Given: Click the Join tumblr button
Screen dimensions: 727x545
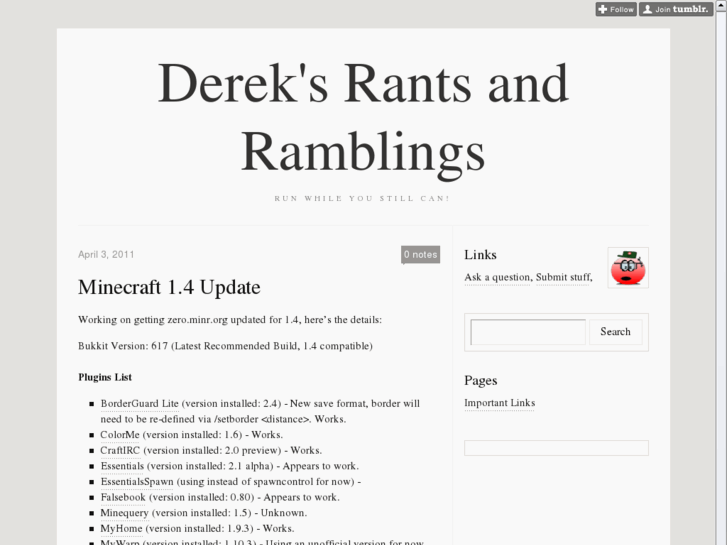Looking at the screenshot, I should pos(676,9).
